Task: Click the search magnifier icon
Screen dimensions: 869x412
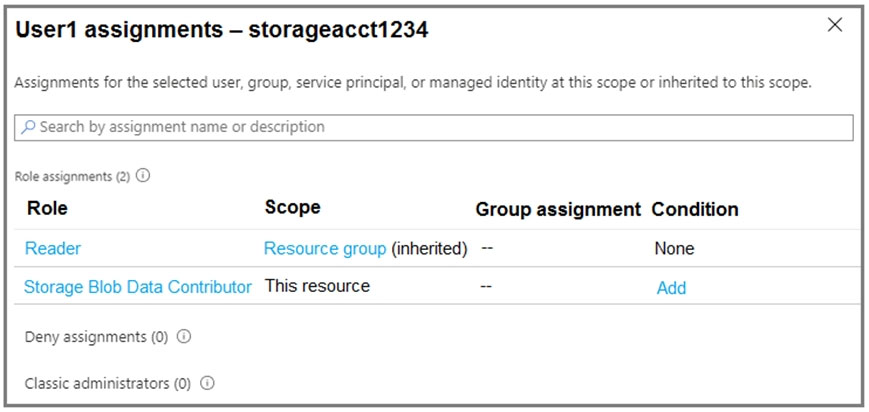Action: coord(28,128)
